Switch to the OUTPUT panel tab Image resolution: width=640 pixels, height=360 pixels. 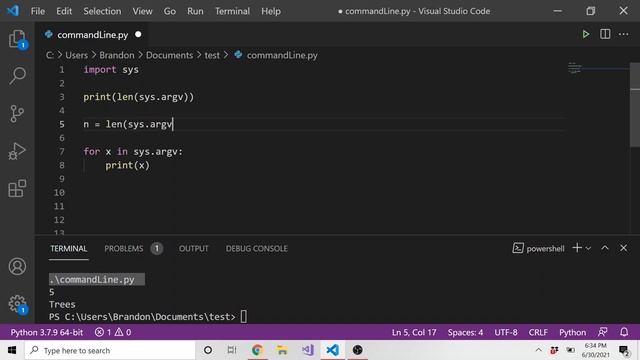(x=193, y=249)
